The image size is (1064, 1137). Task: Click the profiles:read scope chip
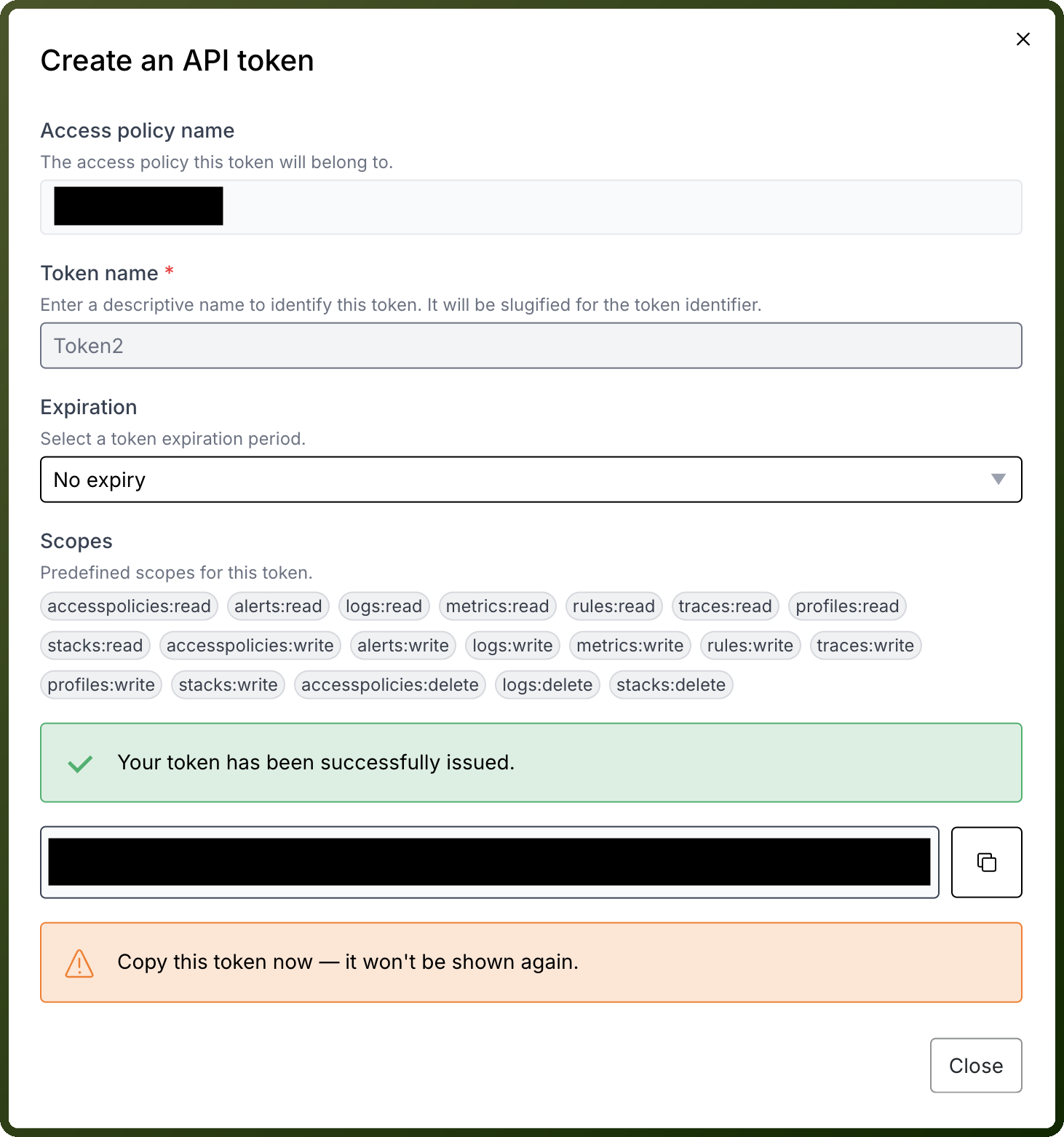pyautogui.click(x=847, y=606)
